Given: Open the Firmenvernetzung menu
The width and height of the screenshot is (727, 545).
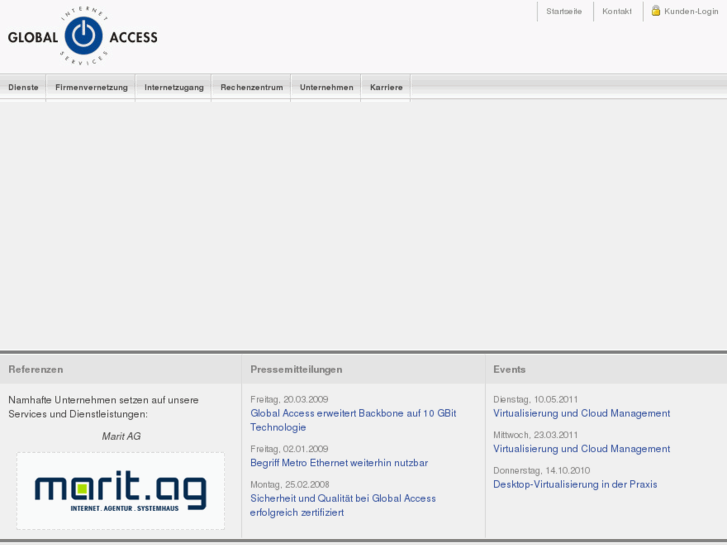Looking at the screenshot, I should coord(91,87).
